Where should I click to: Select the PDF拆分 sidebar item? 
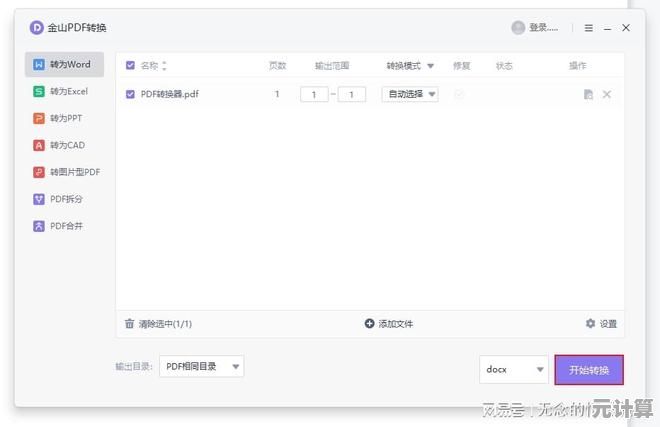tap(64, 199)
